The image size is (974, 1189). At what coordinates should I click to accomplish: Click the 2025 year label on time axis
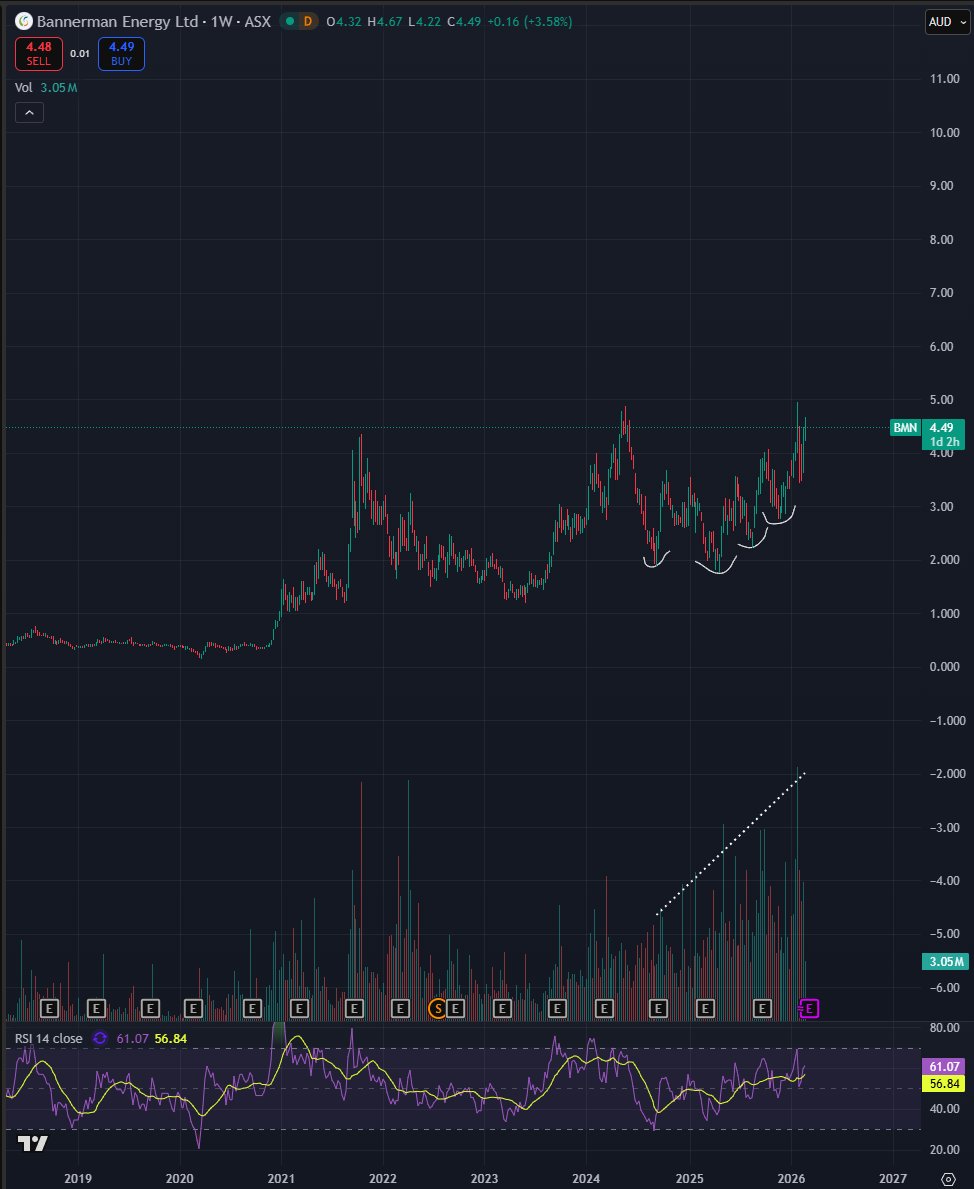[690, 1178]
